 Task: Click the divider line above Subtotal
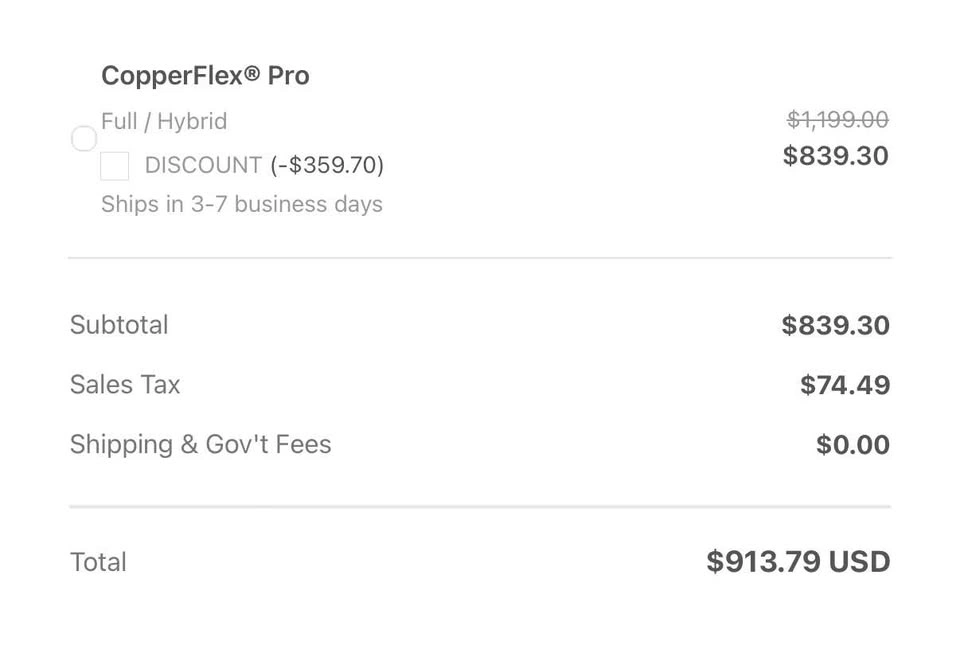(480, 258)
